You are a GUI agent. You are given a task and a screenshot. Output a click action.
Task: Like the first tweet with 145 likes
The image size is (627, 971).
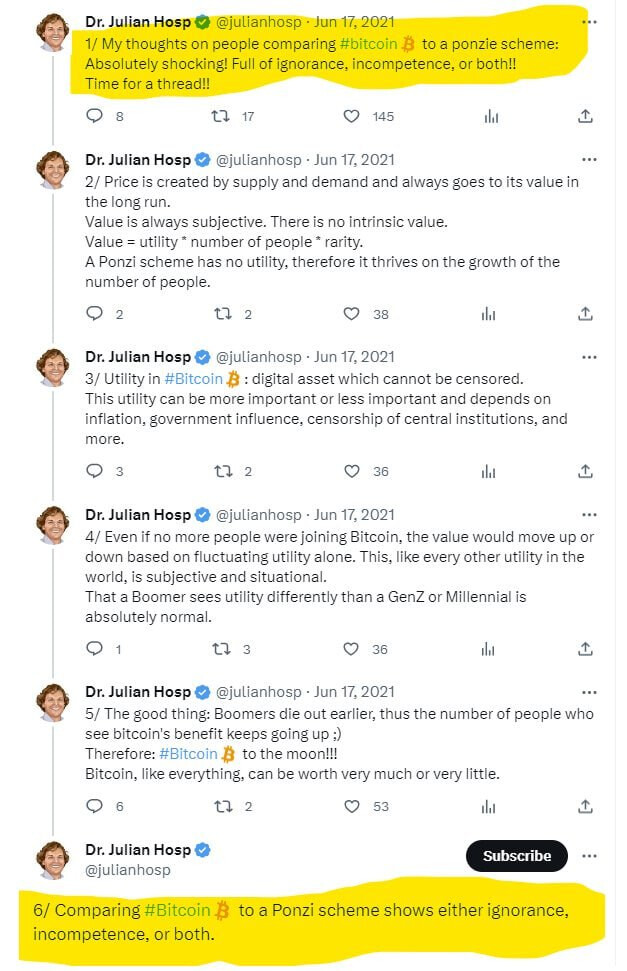tap(351, 116)
